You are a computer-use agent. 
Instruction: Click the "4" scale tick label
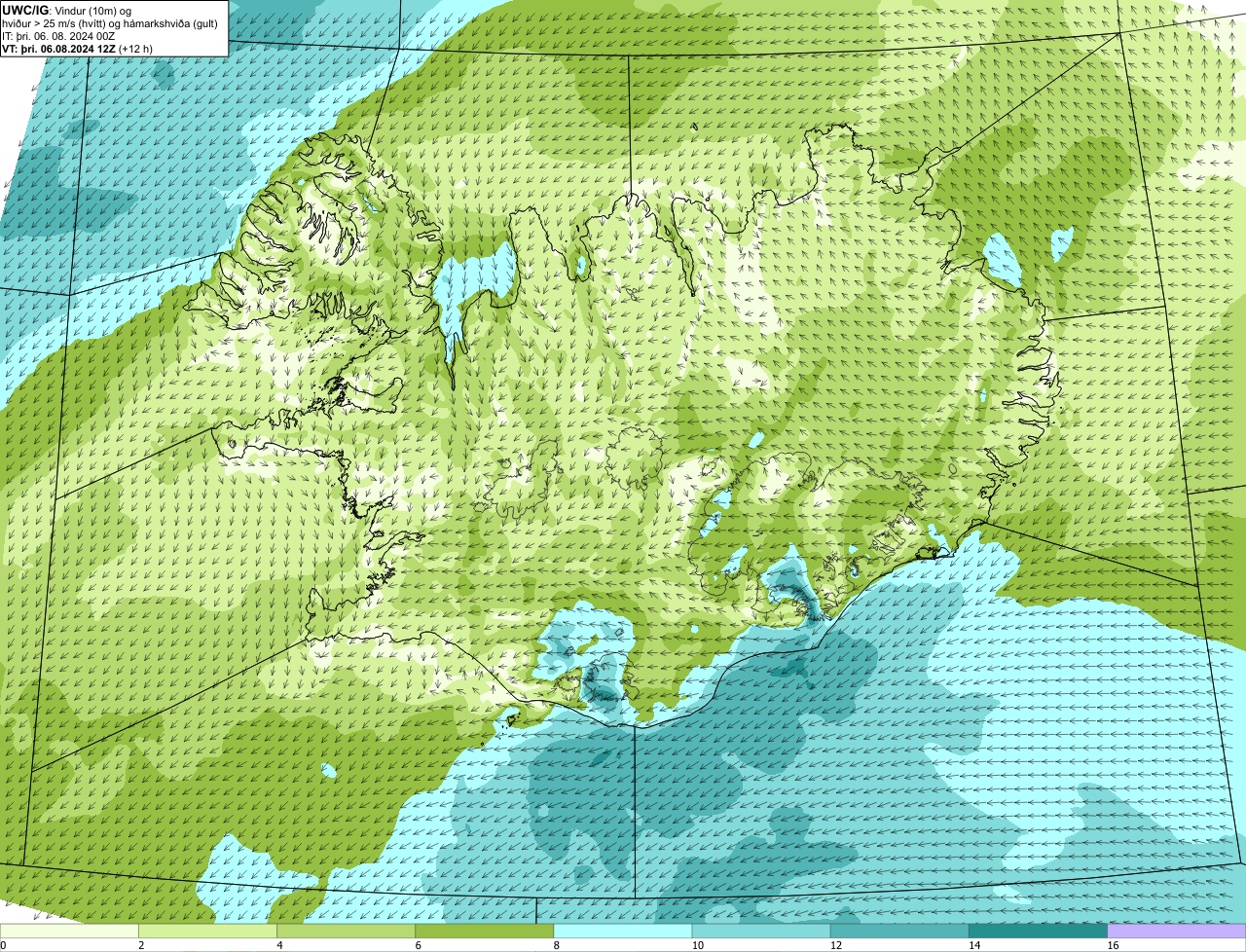[279, 945]
